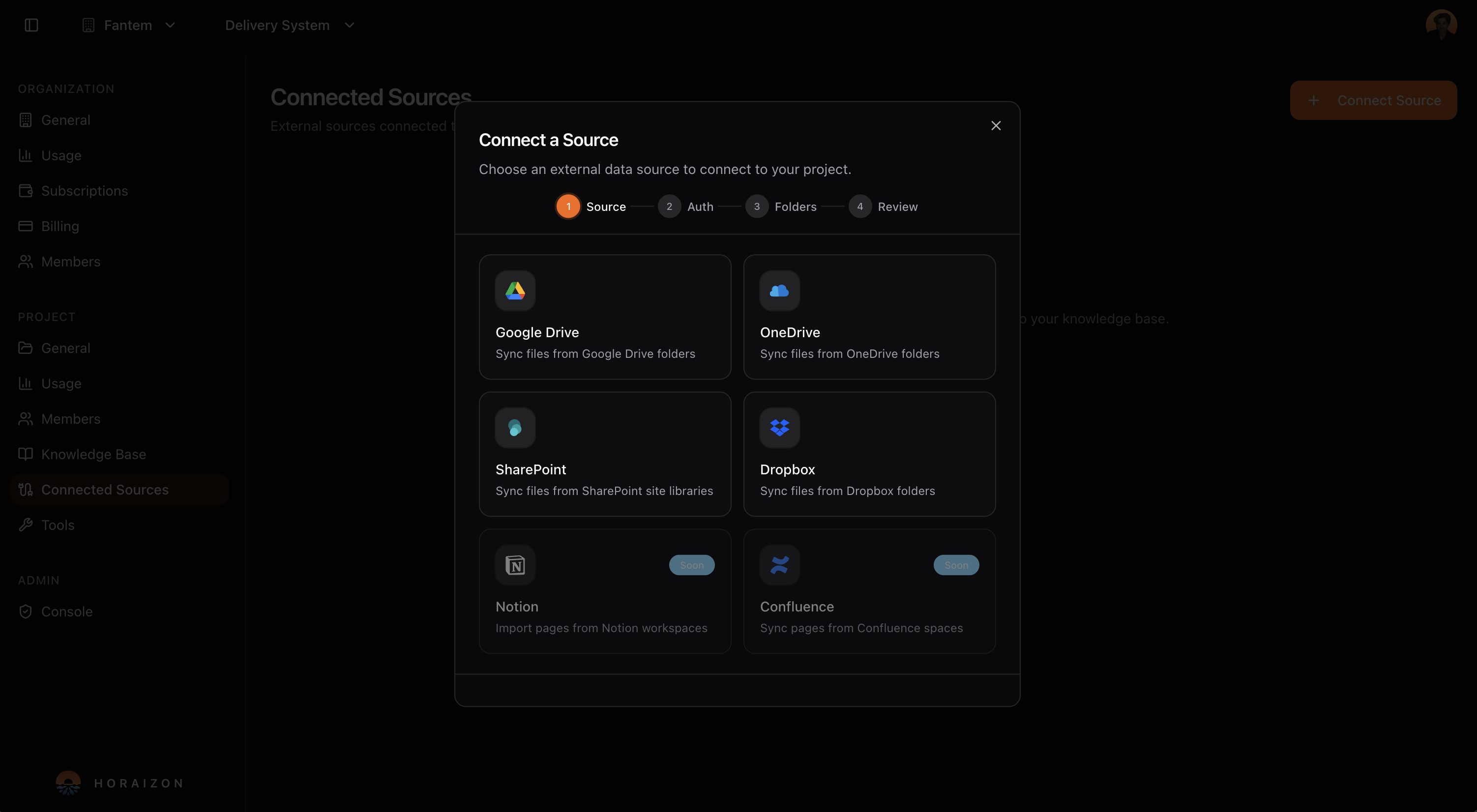This screenshot has width=1477, height=812.
Task: Click 'Import pages from Notion workspaces' text
Action: (601, 629)
